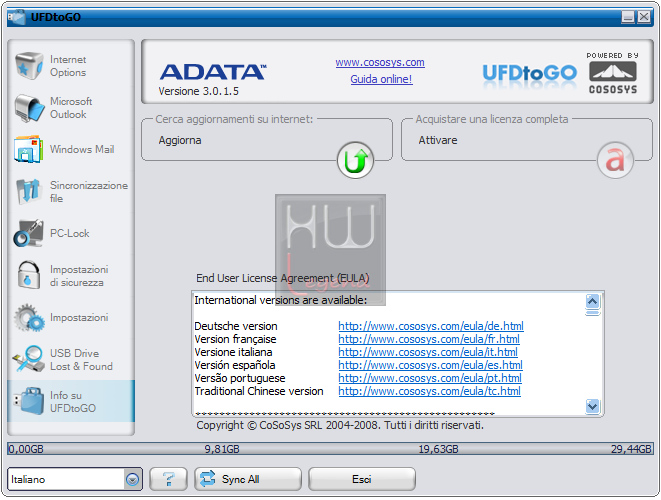Click 'International versions are available:' text
The height and width of the screenshot is (500, 661).
(281, 300)
